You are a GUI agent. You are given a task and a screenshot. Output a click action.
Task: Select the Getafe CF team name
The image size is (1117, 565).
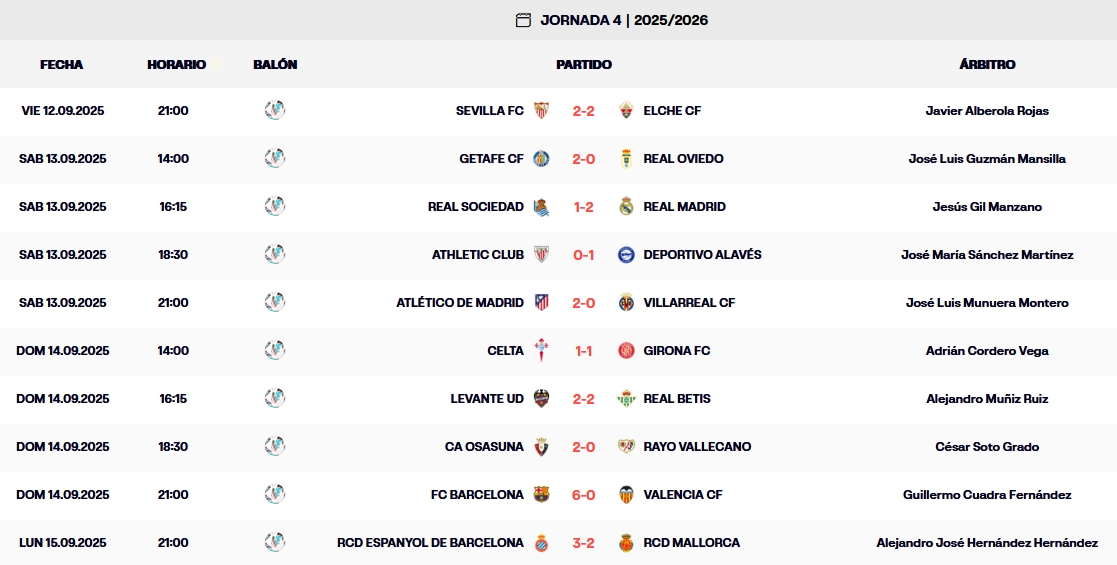coord(491,159)
